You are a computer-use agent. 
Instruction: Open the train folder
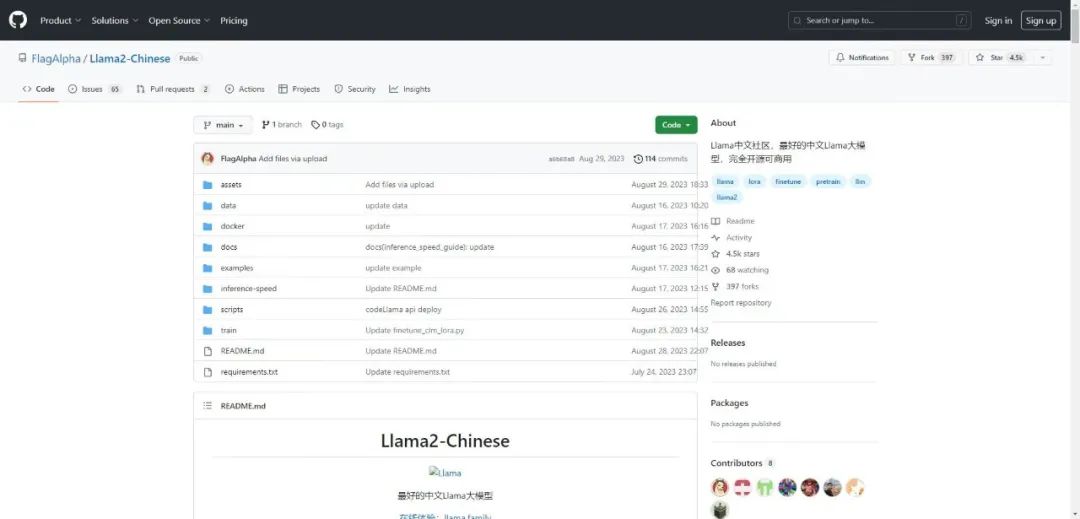point(228,330)
